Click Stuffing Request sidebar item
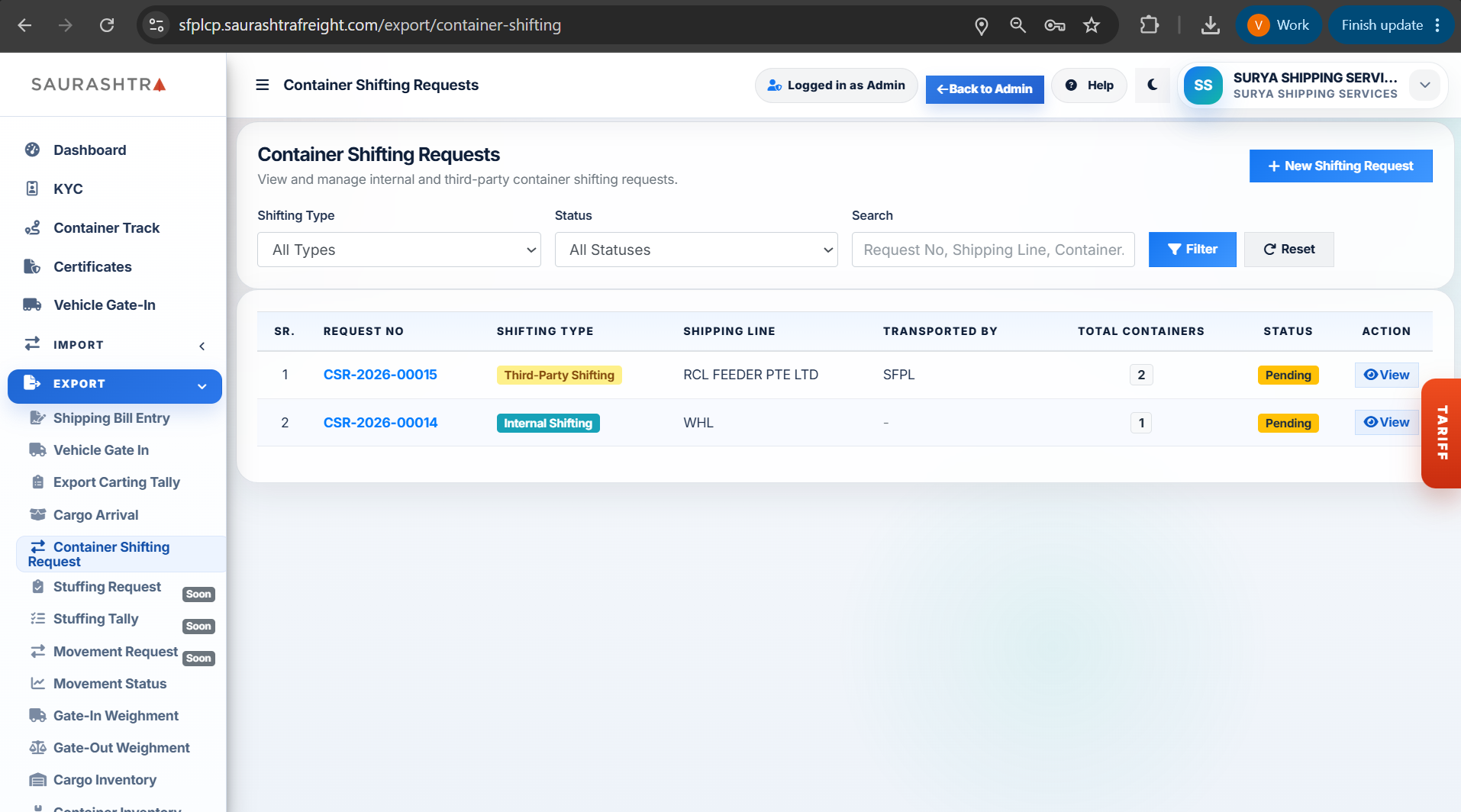1461x812 pixels. coord(107,587)
